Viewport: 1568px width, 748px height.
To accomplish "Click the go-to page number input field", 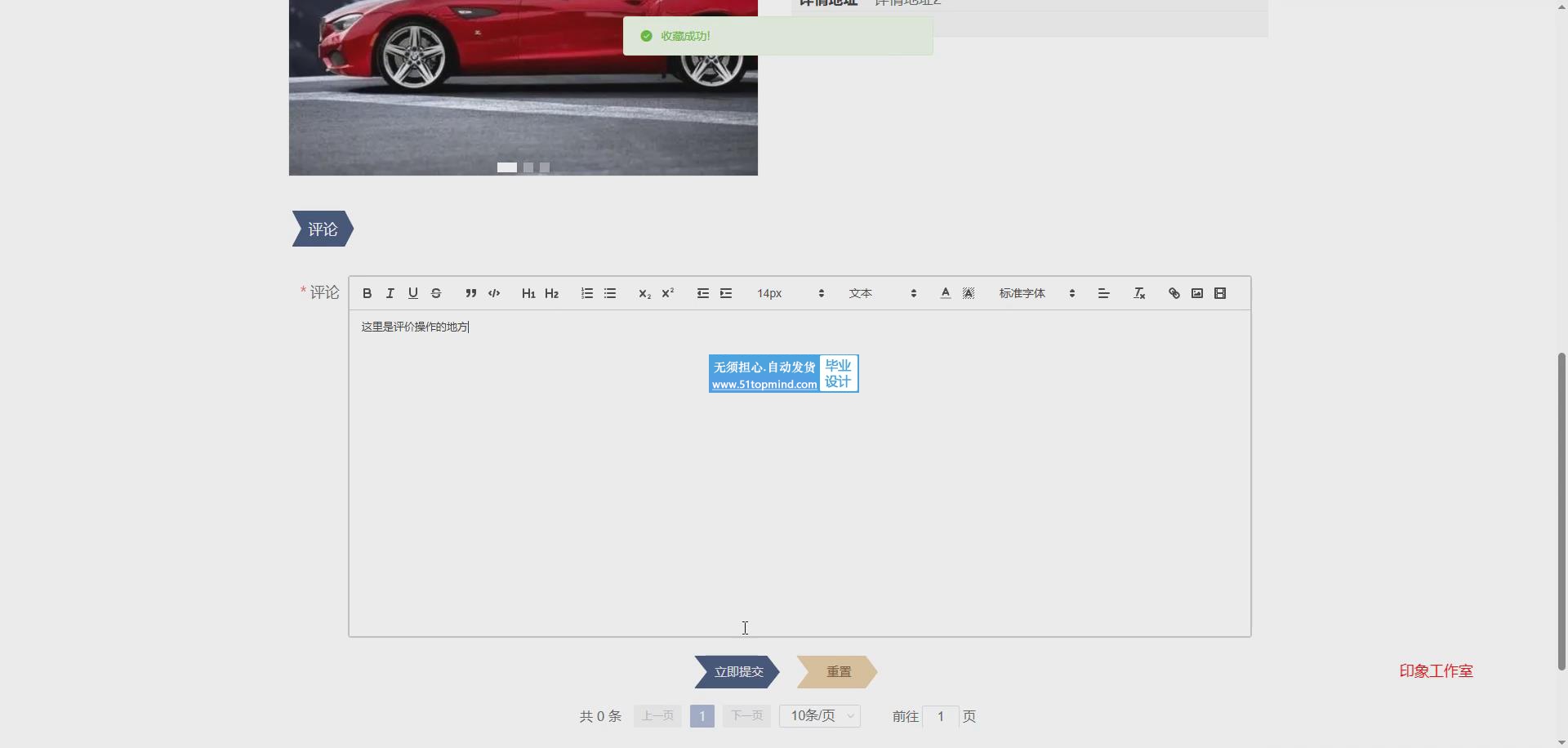I will (940, 716).
